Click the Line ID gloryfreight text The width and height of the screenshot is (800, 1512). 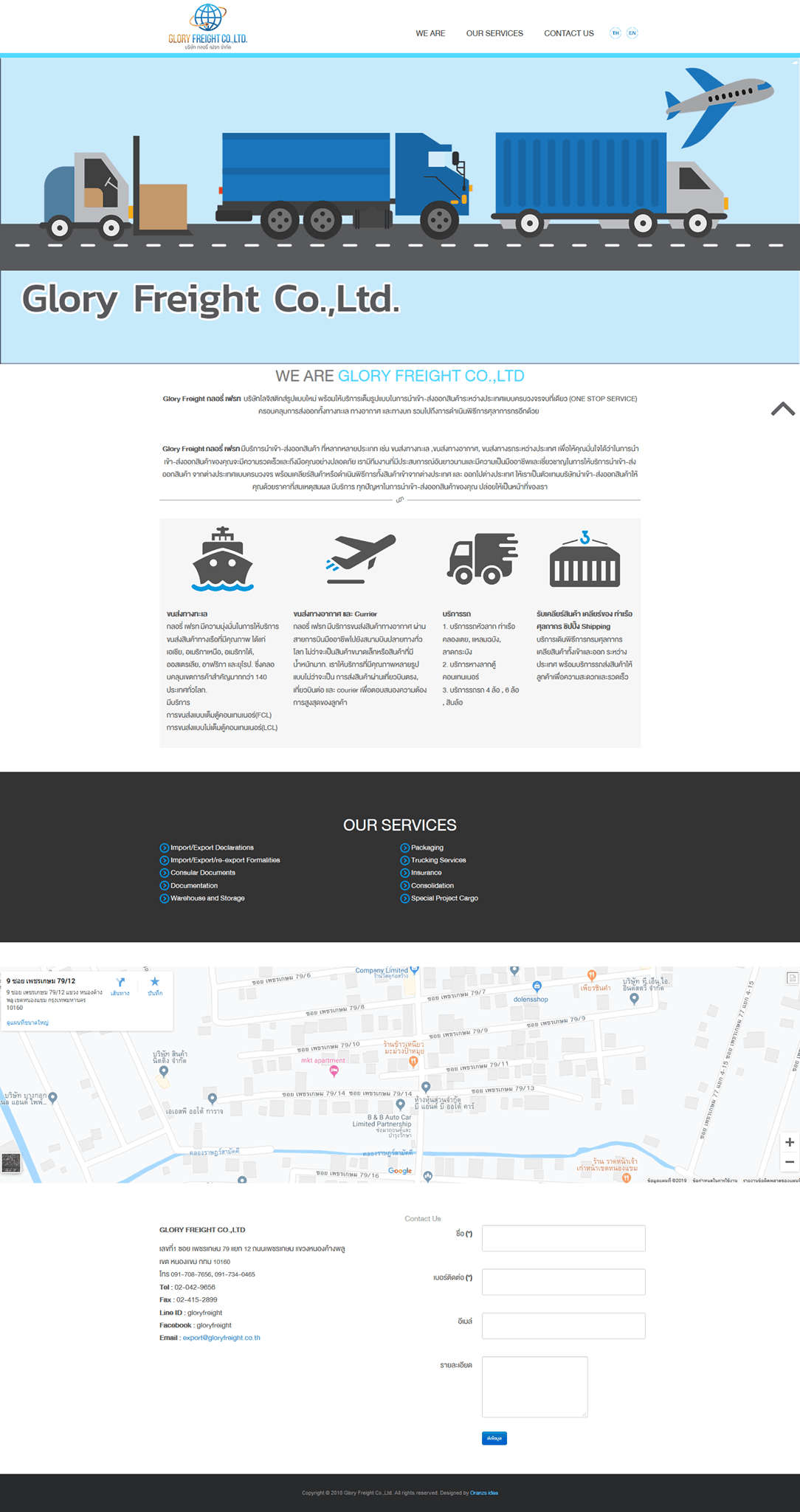click(190, 1313)
